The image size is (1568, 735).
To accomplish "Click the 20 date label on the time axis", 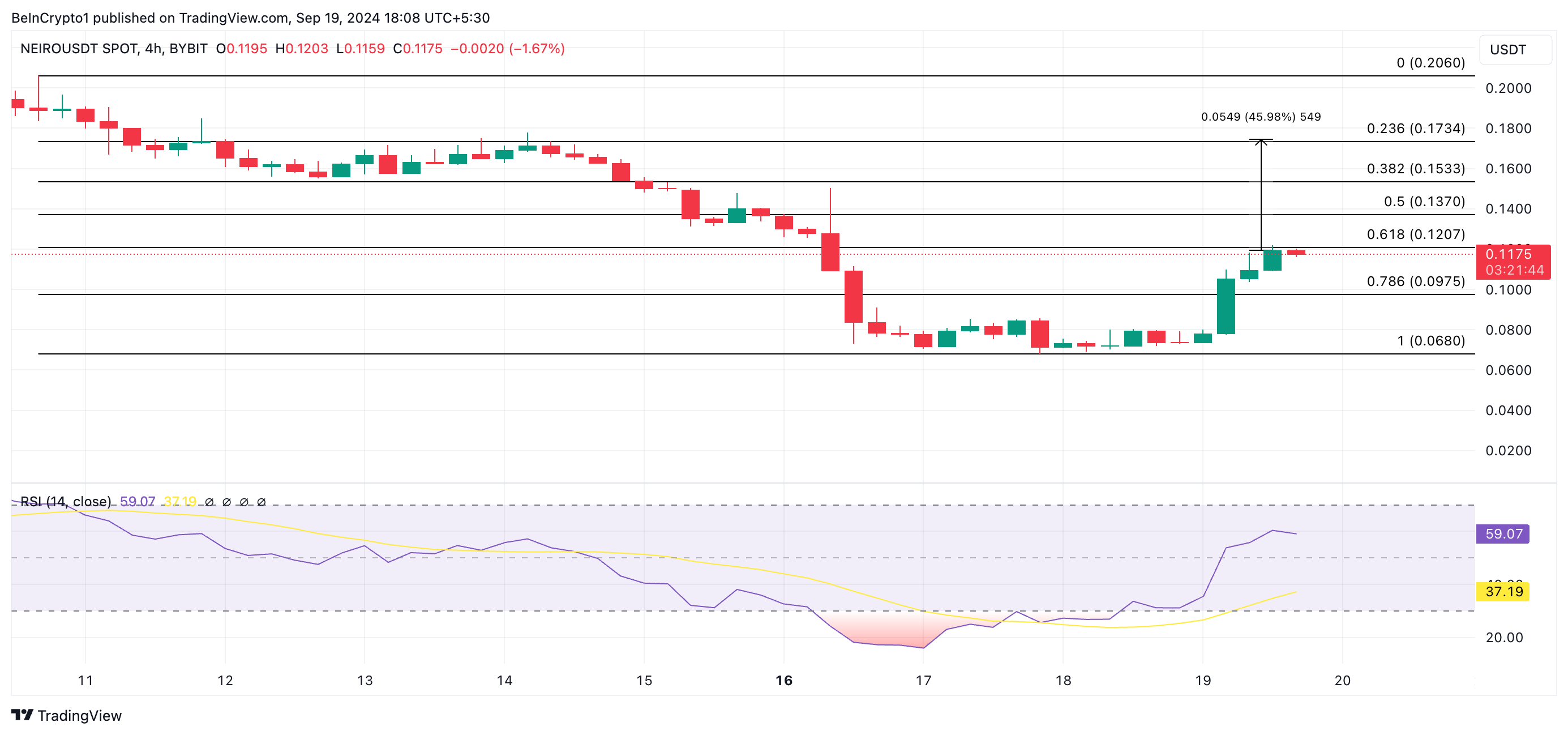I will (1342, 680).
